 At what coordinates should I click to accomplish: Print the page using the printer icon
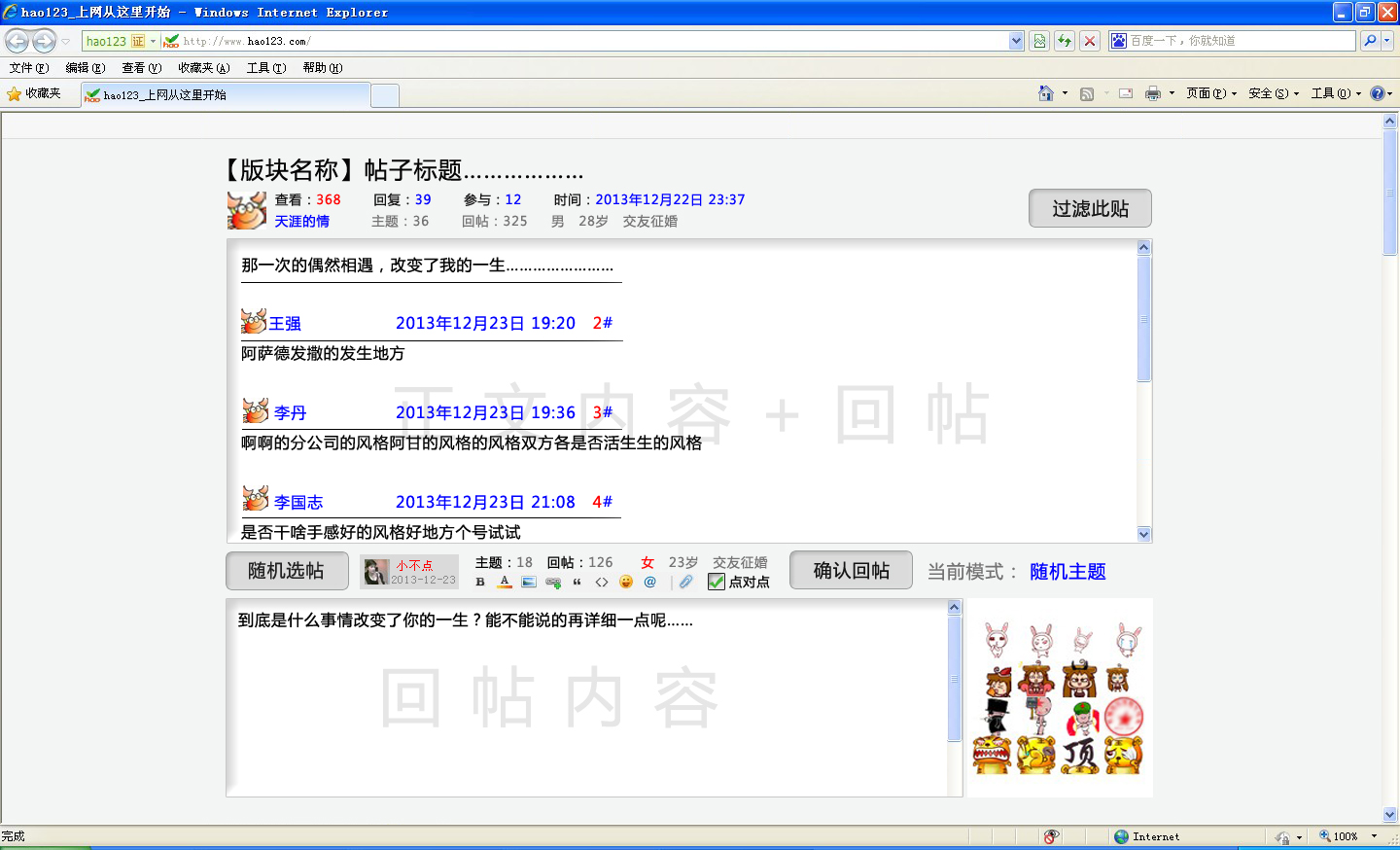(1152, 92)
